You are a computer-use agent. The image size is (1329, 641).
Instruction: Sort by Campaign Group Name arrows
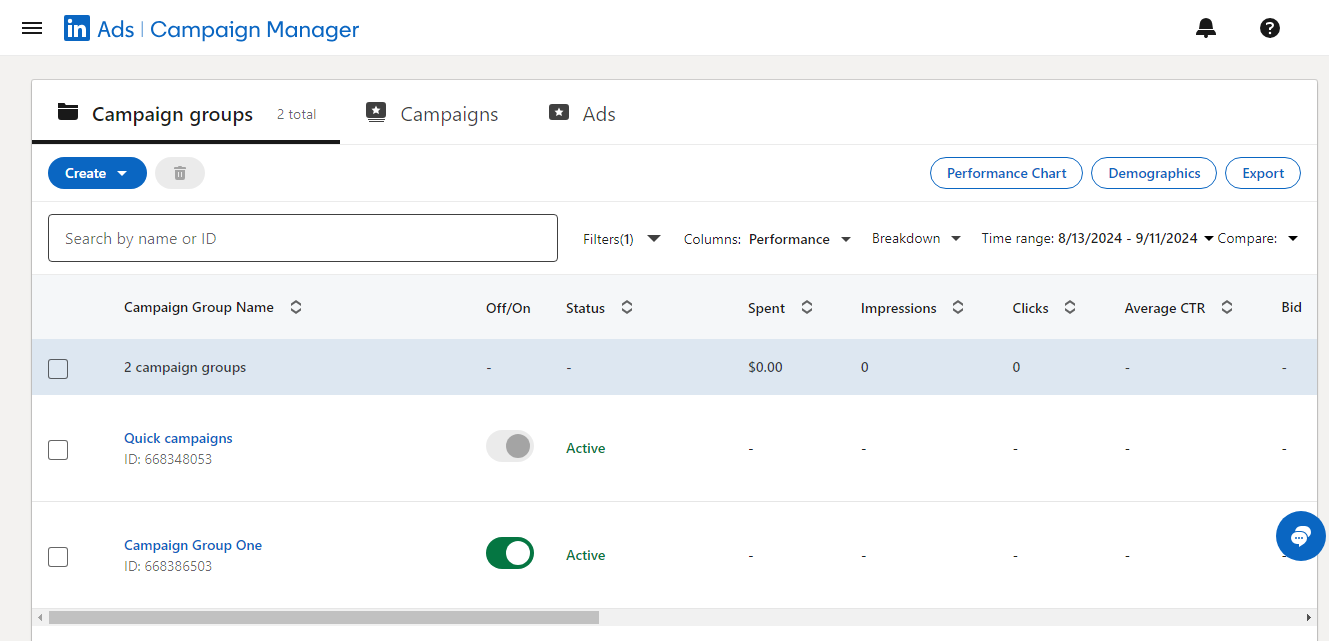tap(296, 308)
